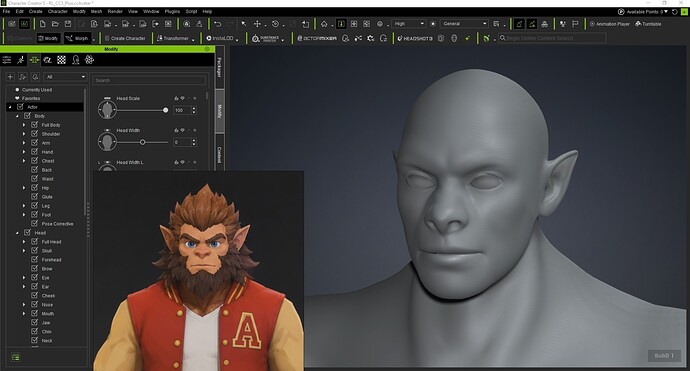Click the morph slider Search field

click(149, 81)
